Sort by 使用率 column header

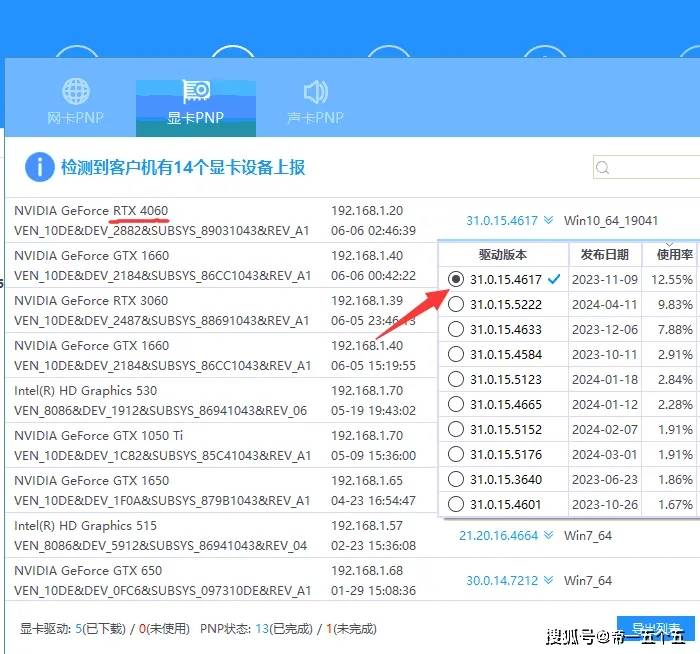(x=671, y=254)
